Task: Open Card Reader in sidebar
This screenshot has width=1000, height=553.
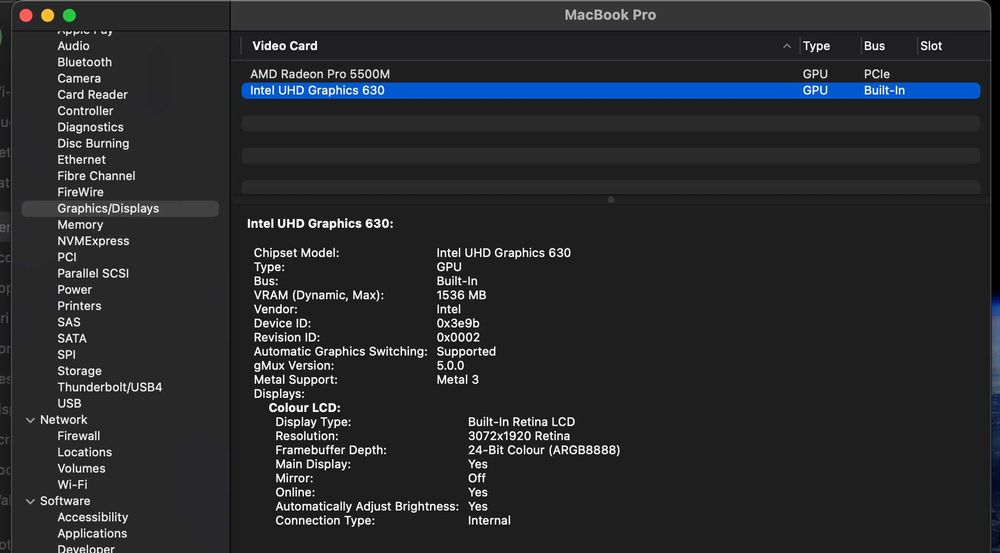Action: pos(92,94)
